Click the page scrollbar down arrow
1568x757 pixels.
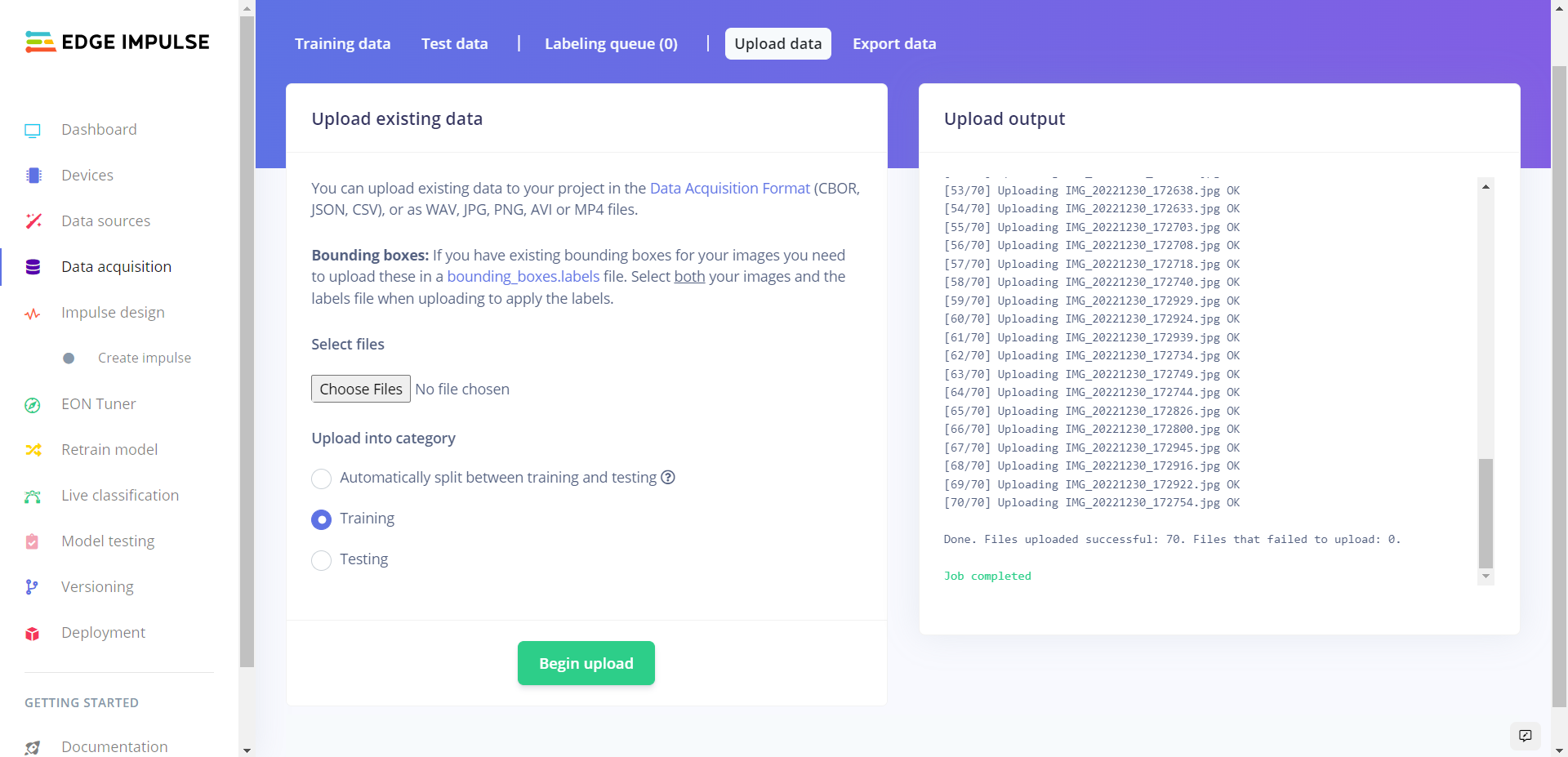1559,750
